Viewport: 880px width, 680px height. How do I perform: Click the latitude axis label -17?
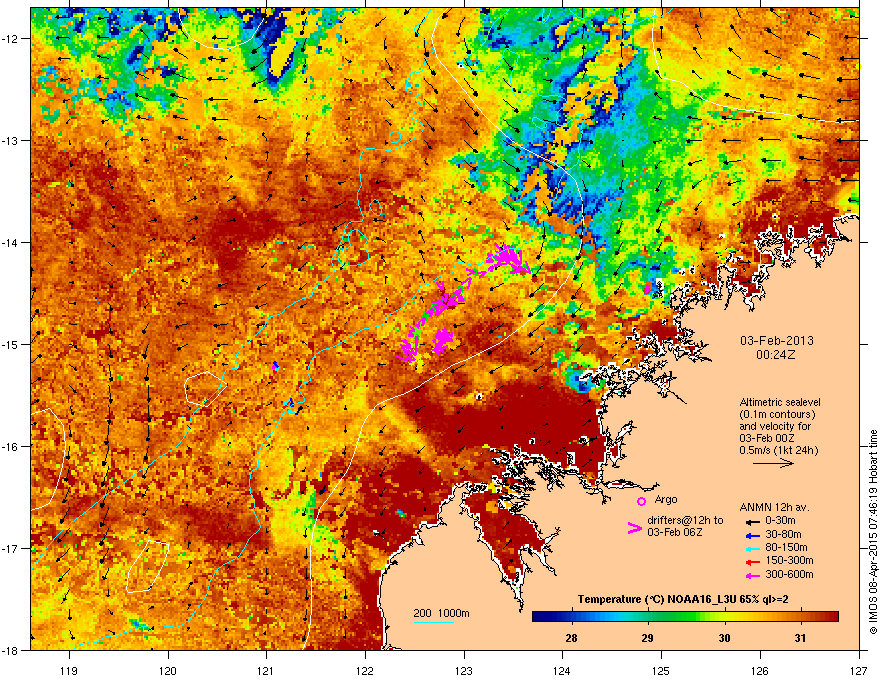[x=11, y=548]
